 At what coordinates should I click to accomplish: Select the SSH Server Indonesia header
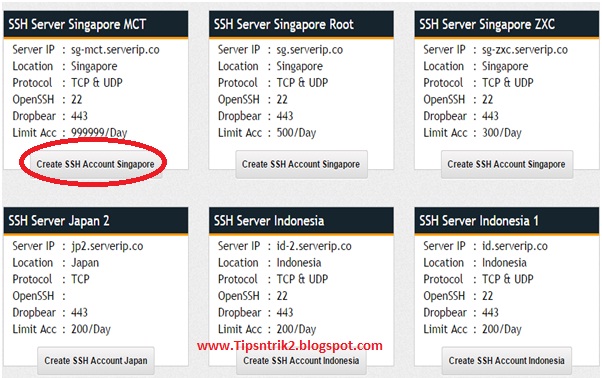pos(301,221)
